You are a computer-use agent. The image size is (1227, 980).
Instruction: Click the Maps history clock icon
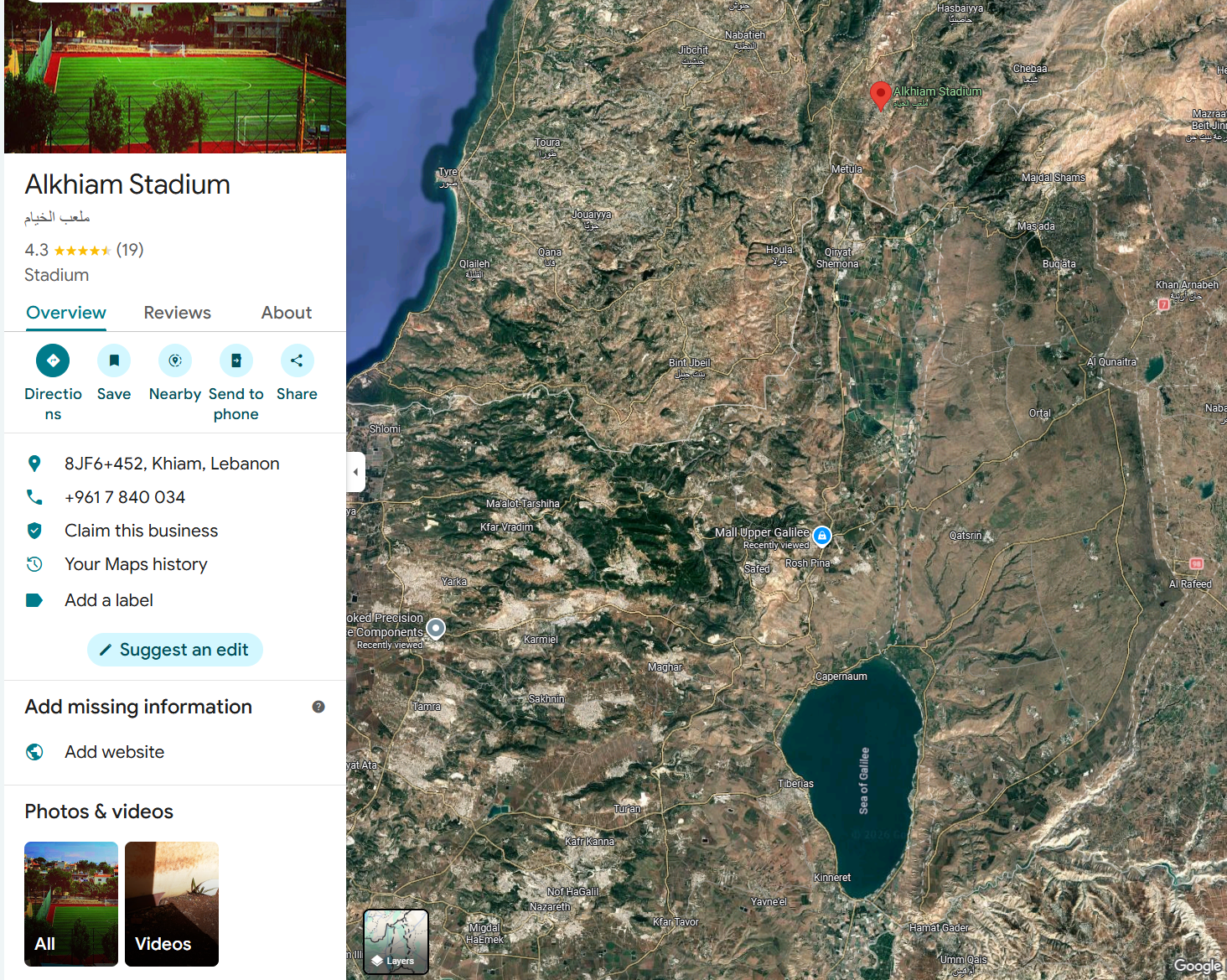34,564
